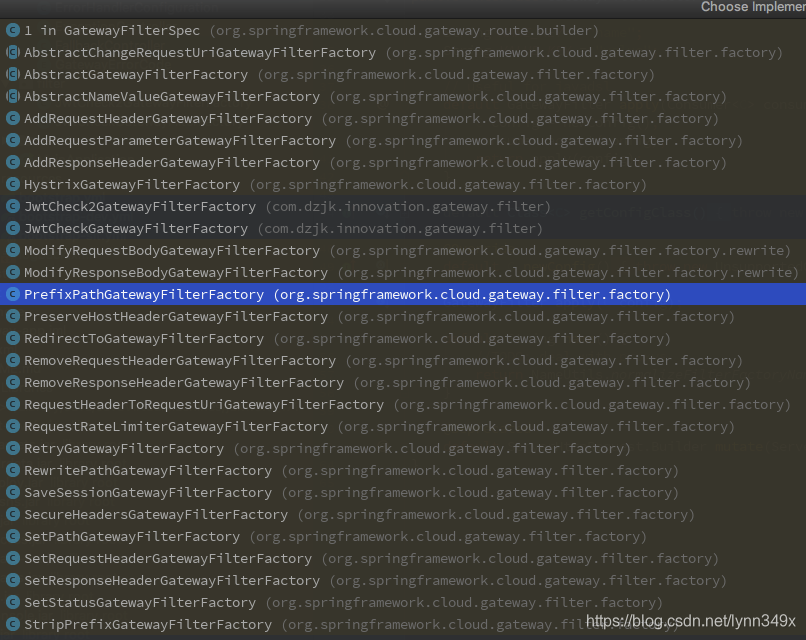Viewport: 806px width, 640px height.
Task: Pick AbstractNameValueGatewayFilterFactory entry
Action: click(x=403, y=96)
